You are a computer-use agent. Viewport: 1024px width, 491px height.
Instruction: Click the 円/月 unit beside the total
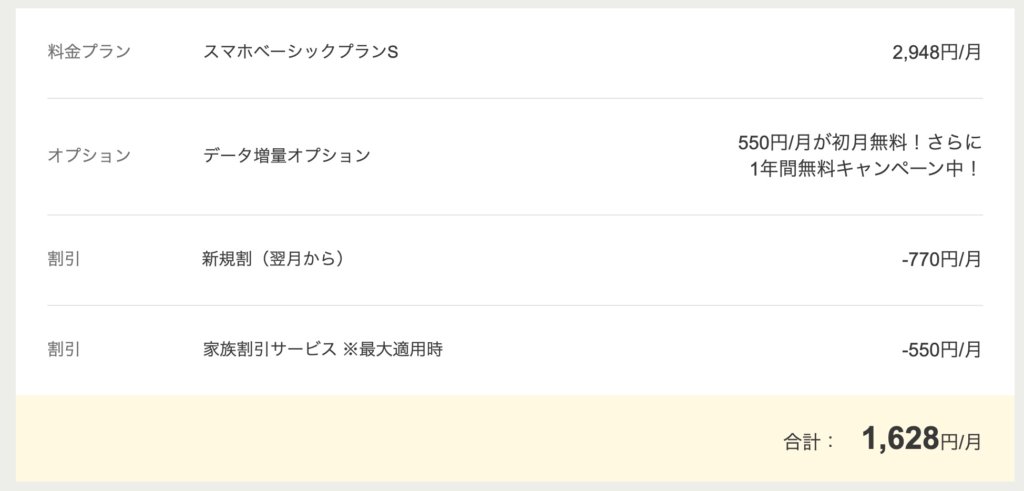click(960, 442)
